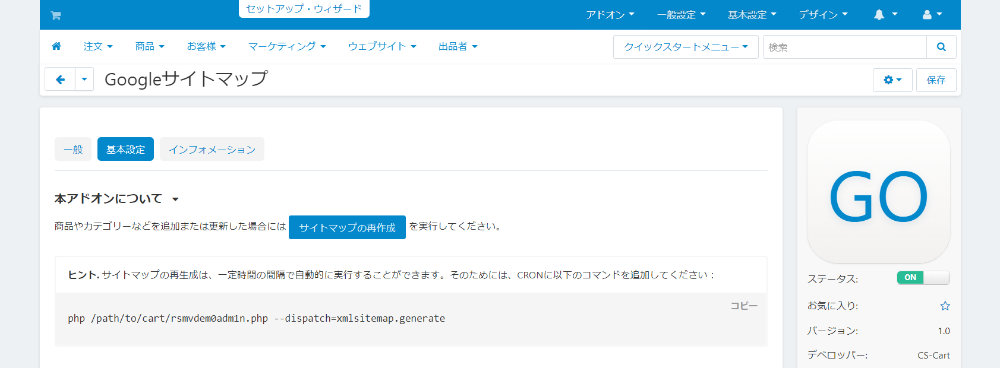The image size is (1000, 368).
Task: Open the クイックスタートメニュー dropdown
Action: 686,47
